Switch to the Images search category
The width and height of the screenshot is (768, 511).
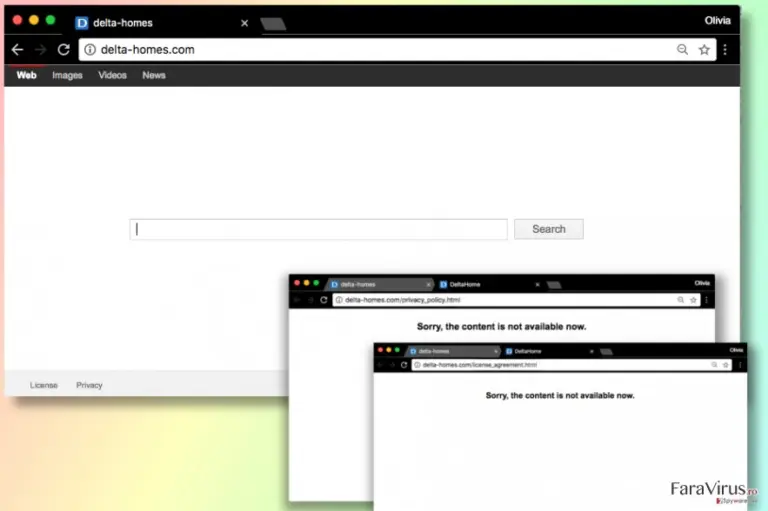[x=67, y=75]
